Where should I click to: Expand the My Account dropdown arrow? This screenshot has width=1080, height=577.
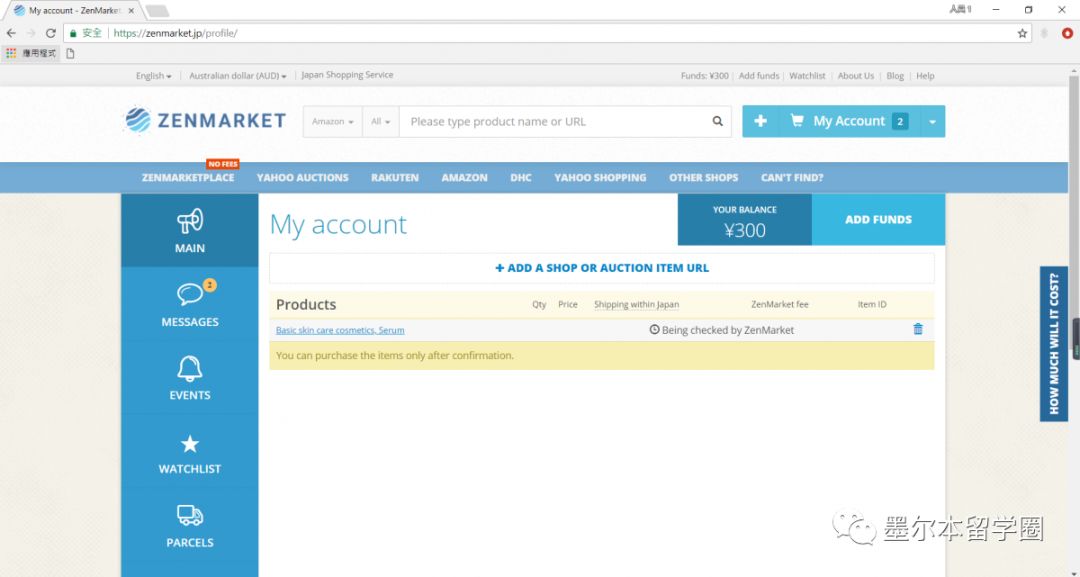point(933,121)
